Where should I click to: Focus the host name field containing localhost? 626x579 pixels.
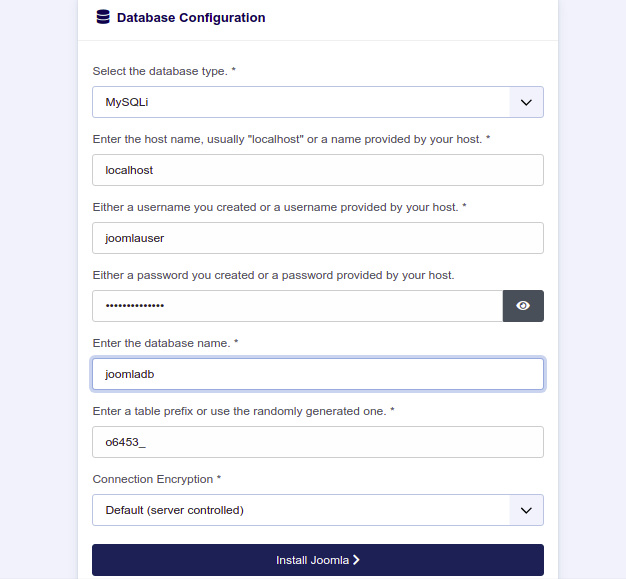(x=317, y=170)
